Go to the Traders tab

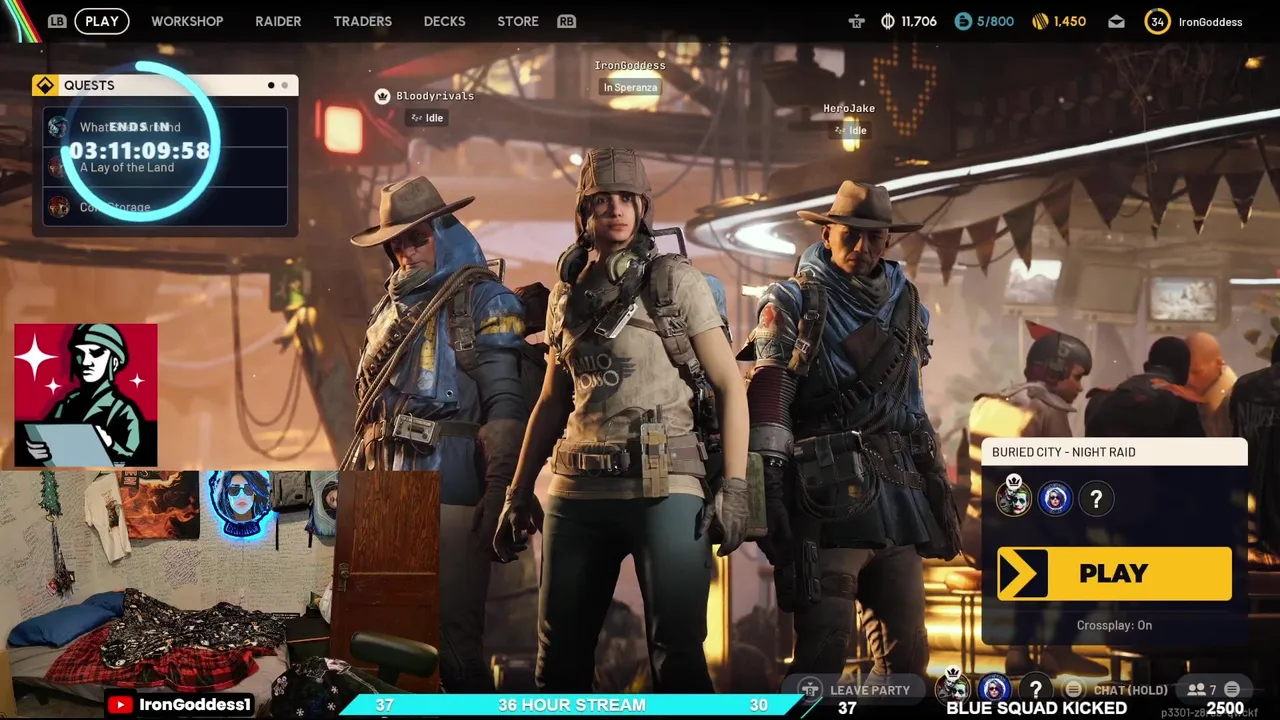tap(363, 21)
